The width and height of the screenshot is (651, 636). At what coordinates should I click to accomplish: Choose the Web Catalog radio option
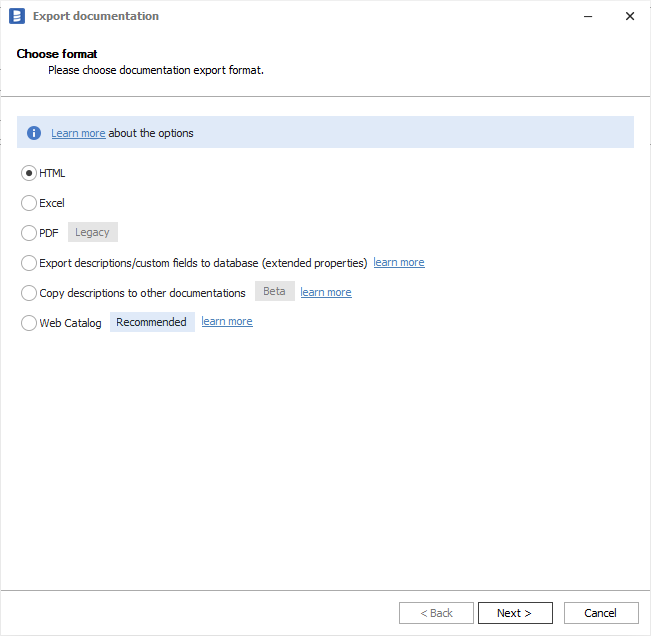pos(29,323)
